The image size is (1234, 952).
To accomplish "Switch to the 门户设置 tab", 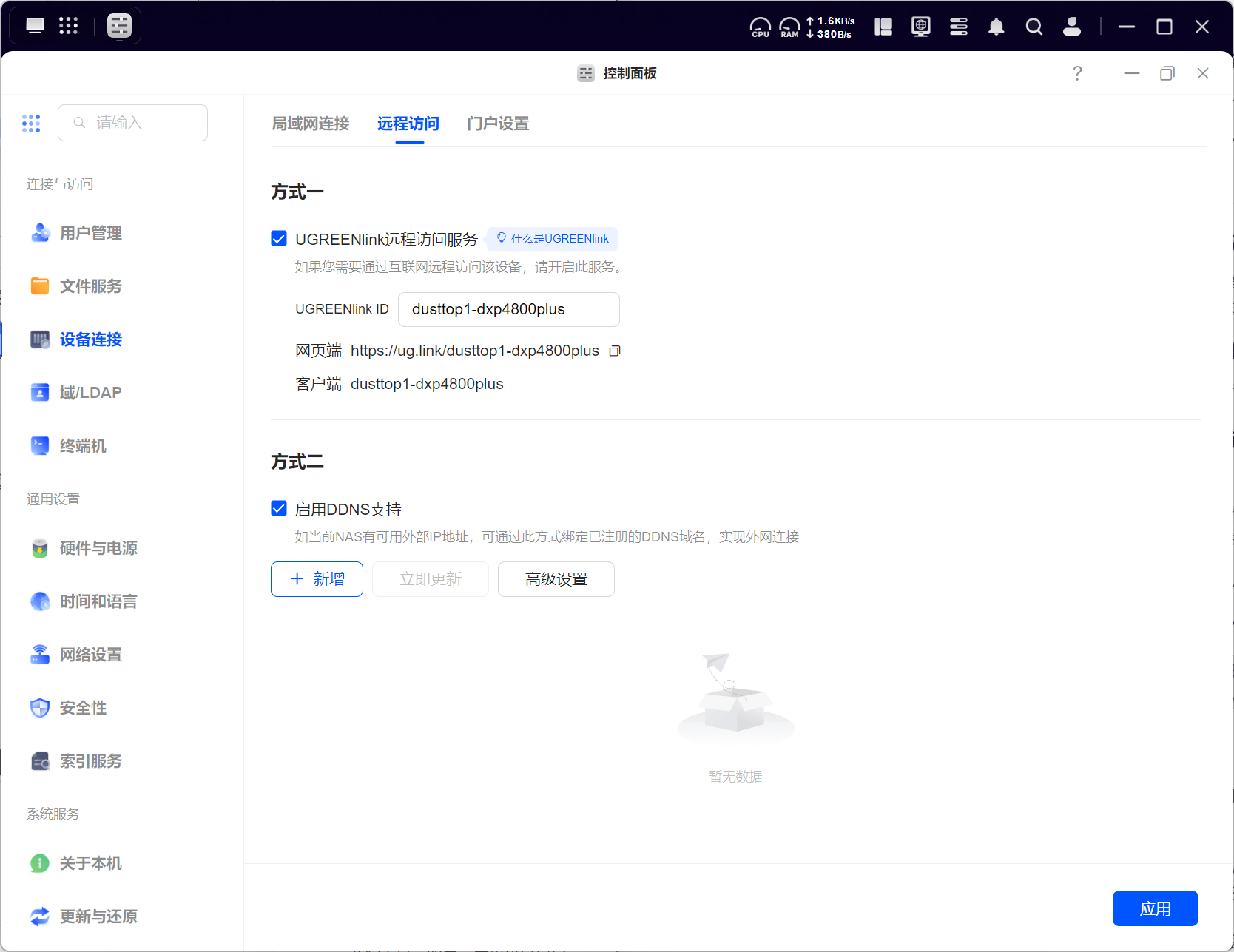I will (x=498, y=124).
